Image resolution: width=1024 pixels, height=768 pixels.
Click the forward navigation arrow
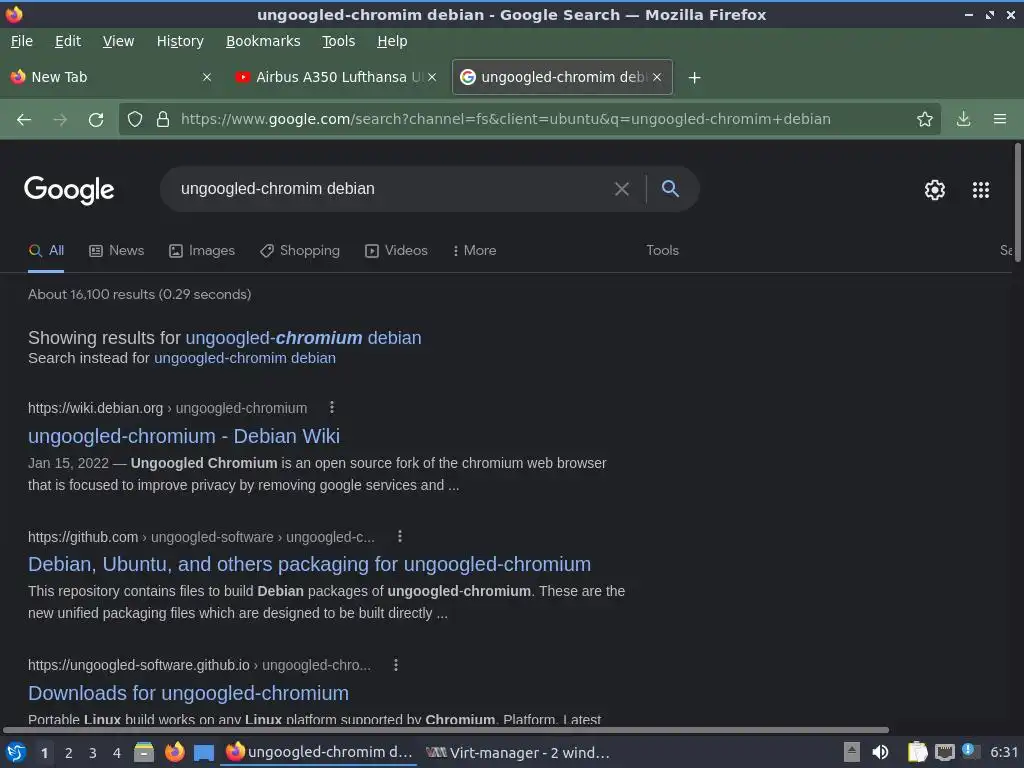tap(60, 120)
